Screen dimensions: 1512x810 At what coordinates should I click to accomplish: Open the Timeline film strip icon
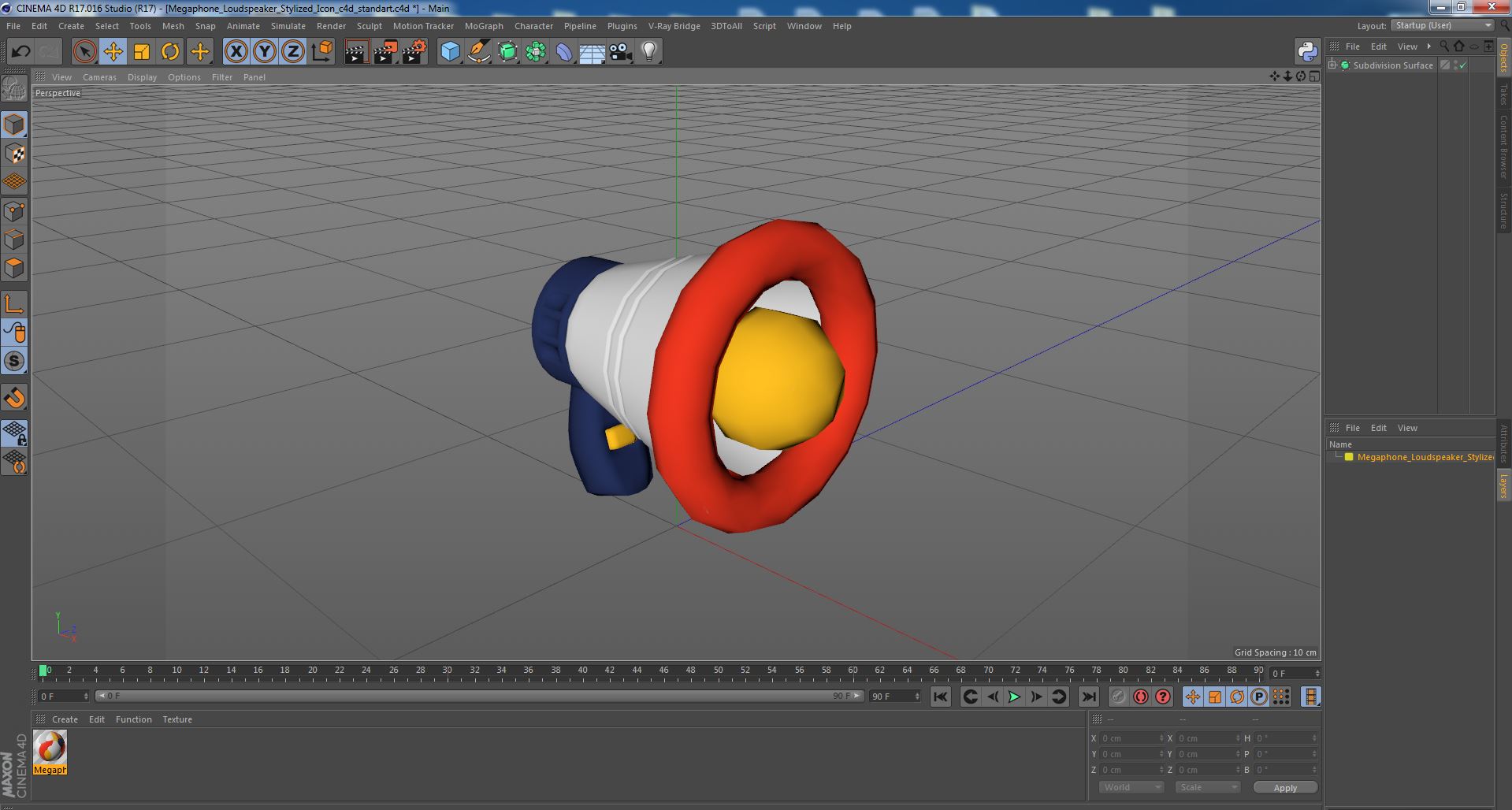1310,697
